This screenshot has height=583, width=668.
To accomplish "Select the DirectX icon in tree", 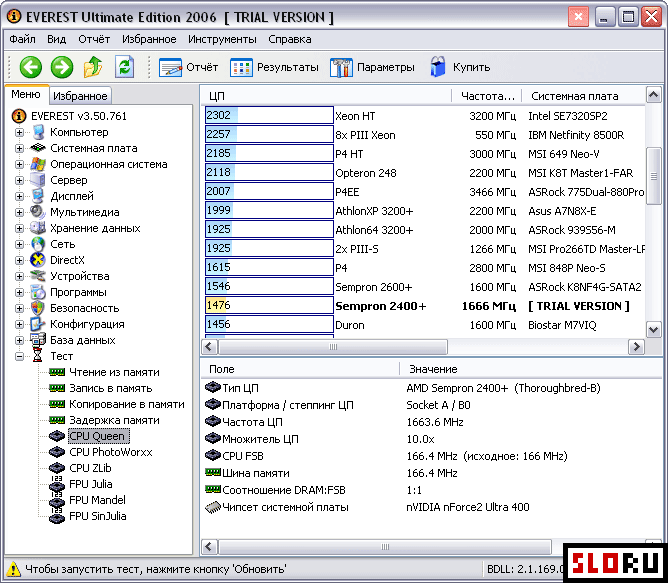I will (x=37, y=260).
